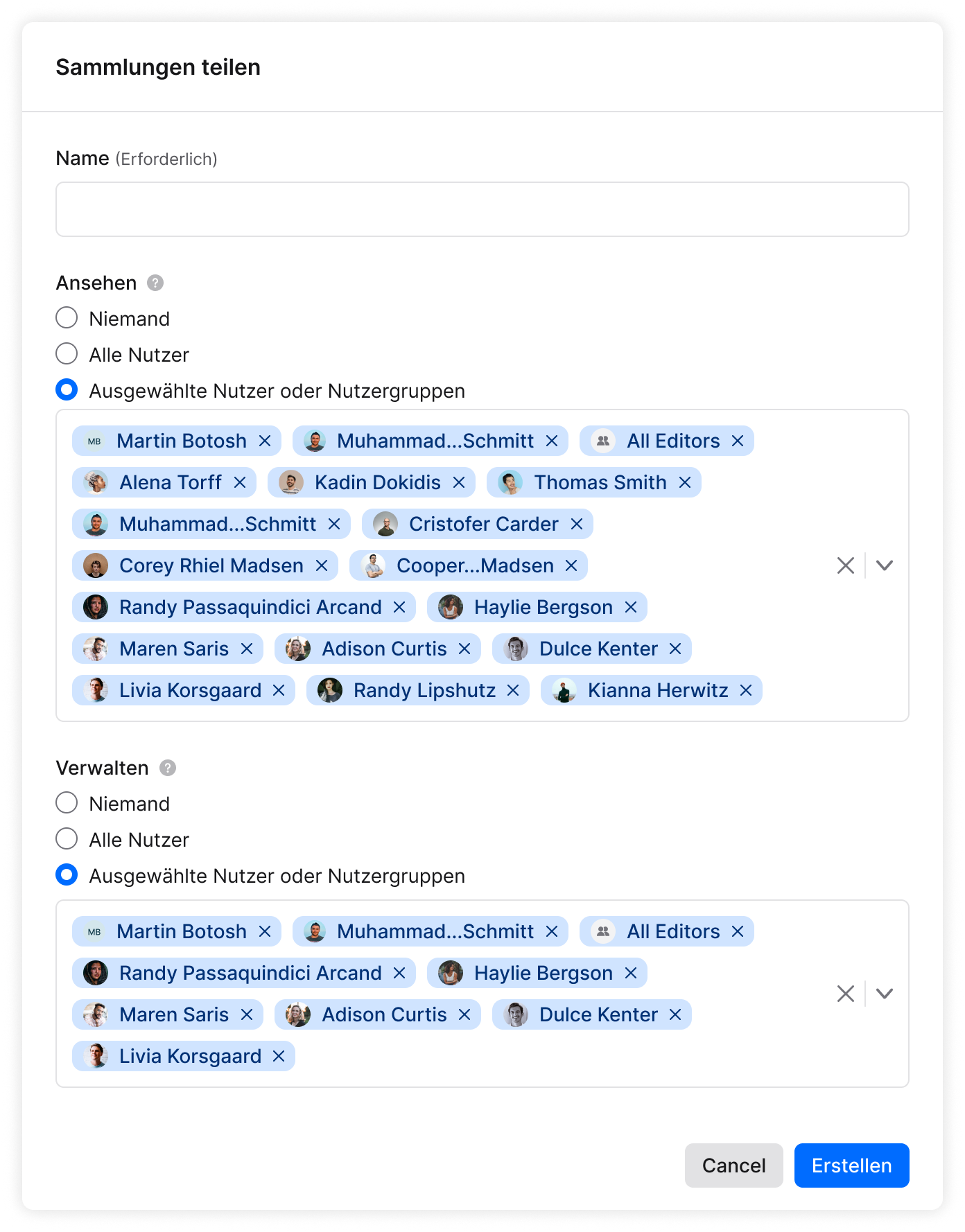Remove Corey Rhiel Madsen tag
This screenshot has width=965, height=1232.
point(322,565)
